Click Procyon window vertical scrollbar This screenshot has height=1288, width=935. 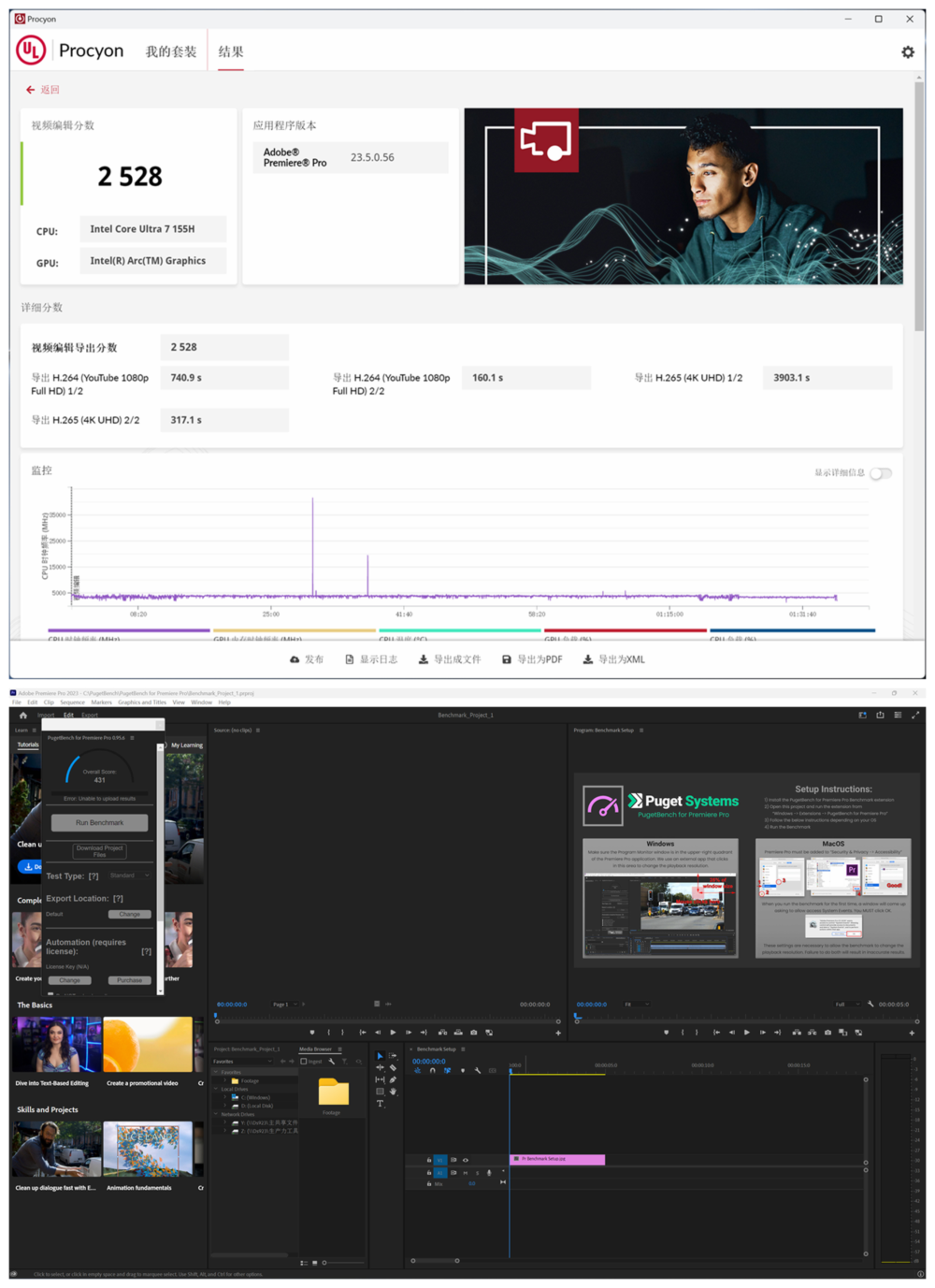pyautogui.click(x=920, y=206)
